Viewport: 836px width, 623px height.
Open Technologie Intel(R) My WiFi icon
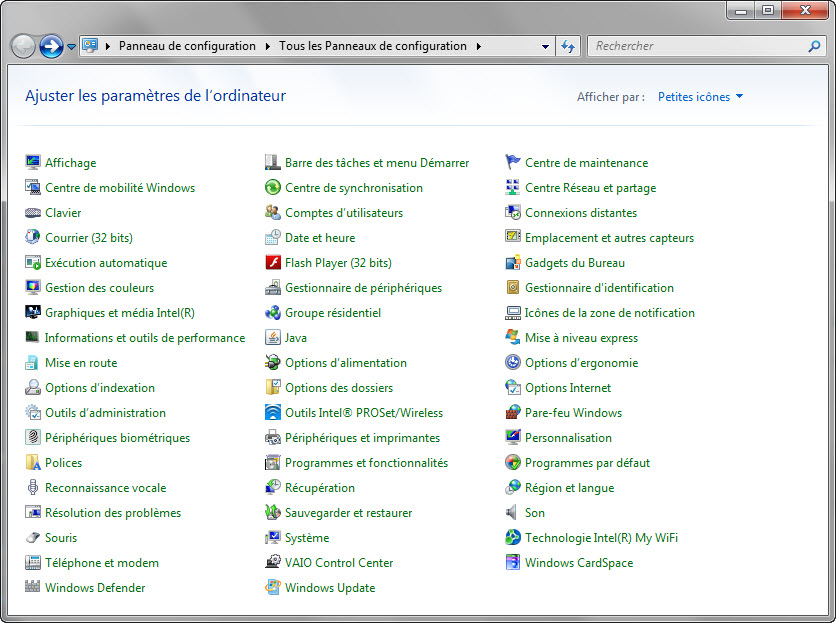click(512, 537)
